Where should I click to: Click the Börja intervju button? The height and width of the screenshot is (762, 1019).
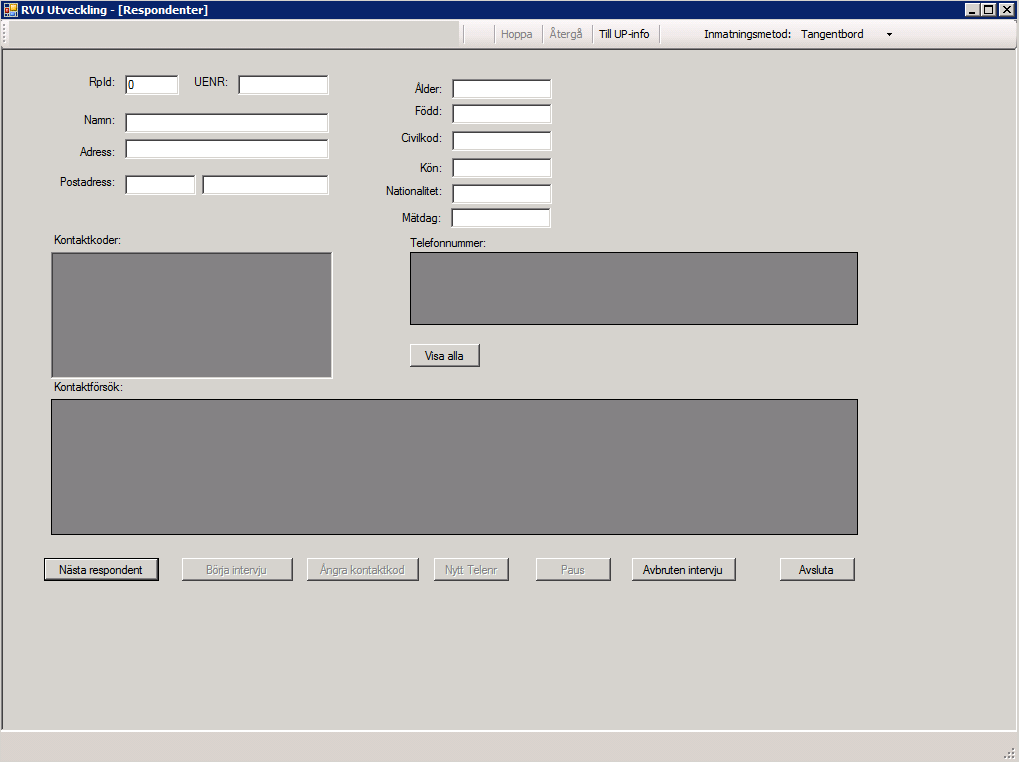(x=237, y=570)
